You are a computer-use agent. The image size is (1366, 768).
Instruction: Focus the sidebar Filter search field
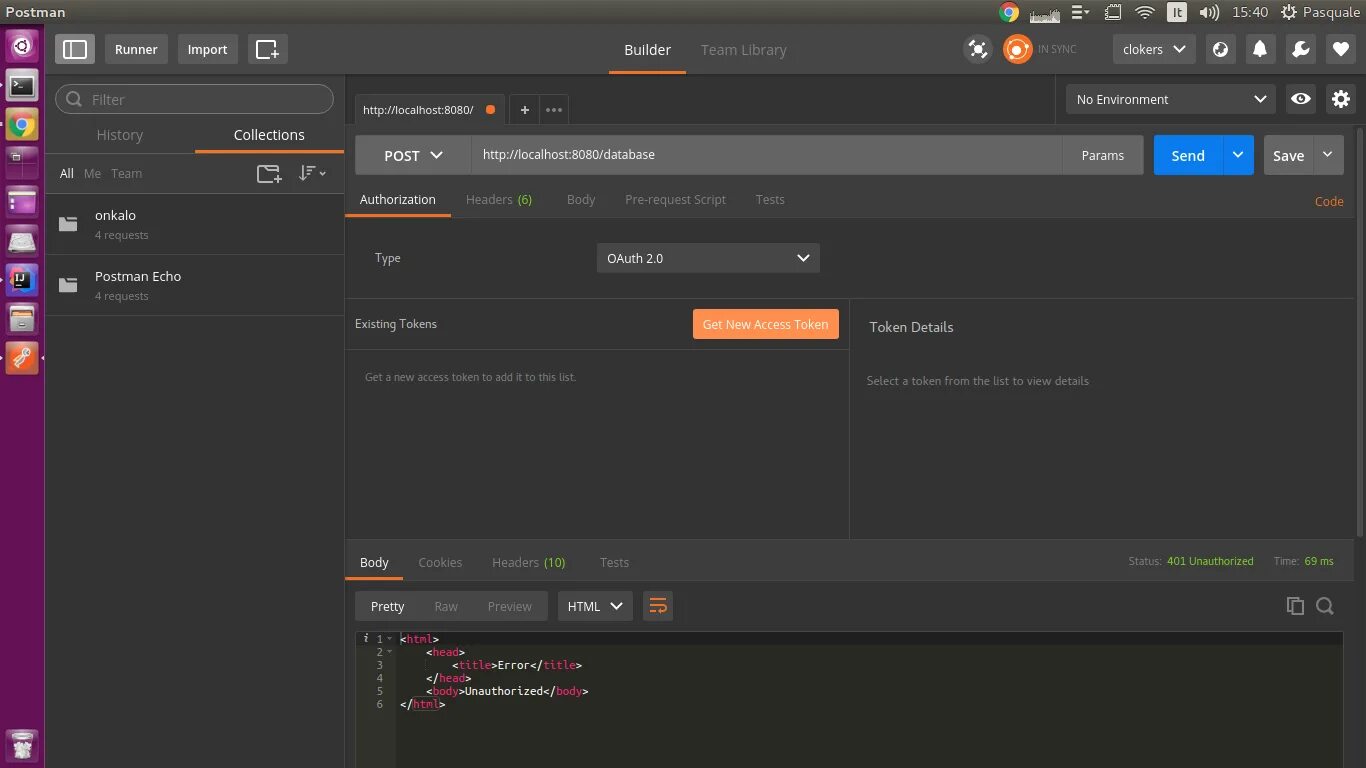point(194,99)
